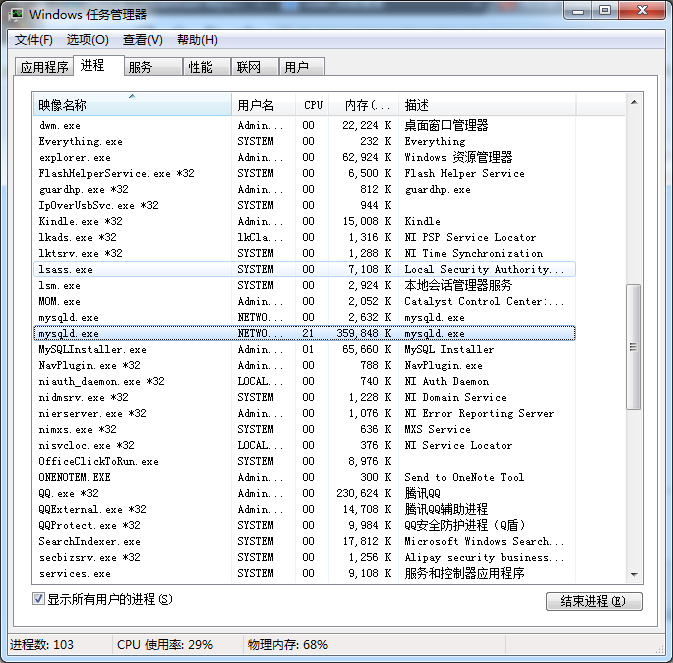Switch to the 性能 tab

[x=207, y=67]
